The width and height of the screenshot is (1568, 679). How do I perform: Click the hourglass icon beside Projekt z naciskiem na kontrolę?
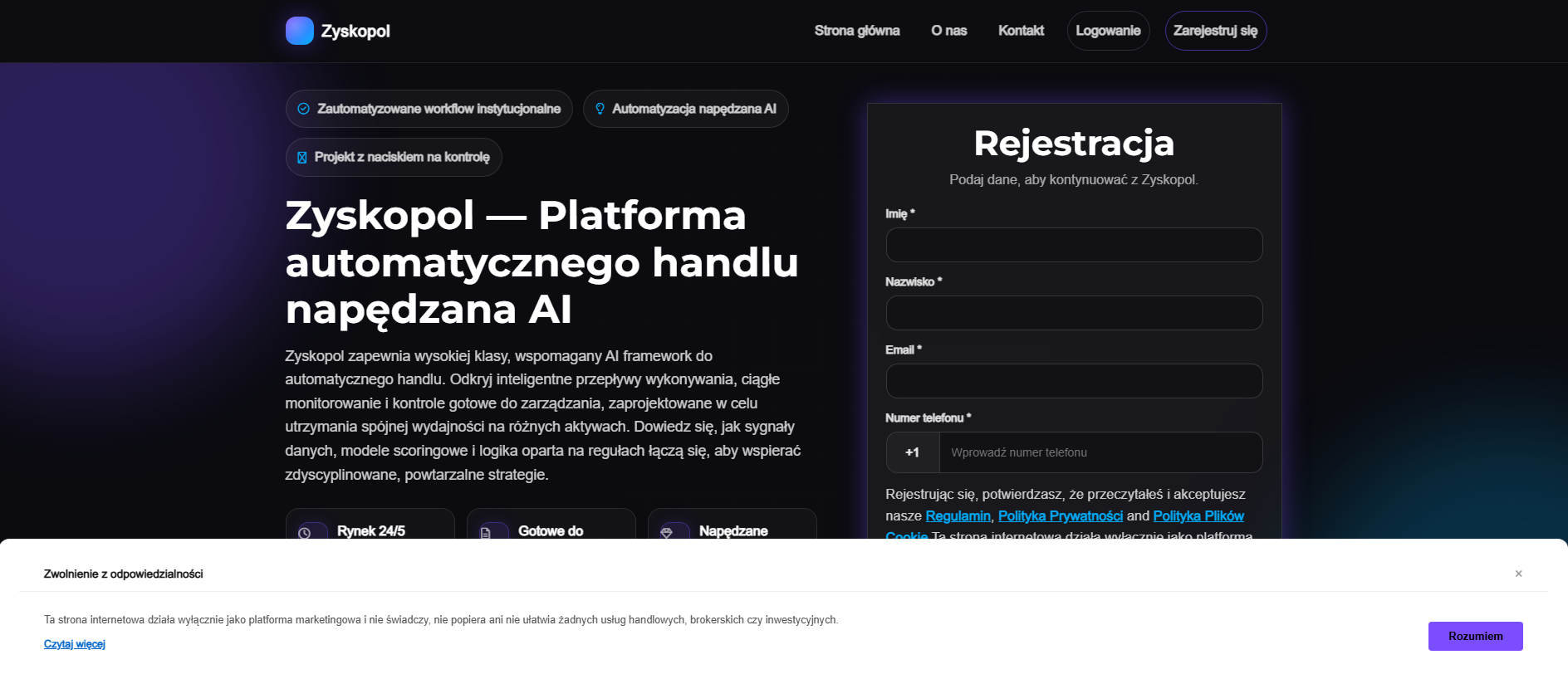tap(301, 157)
